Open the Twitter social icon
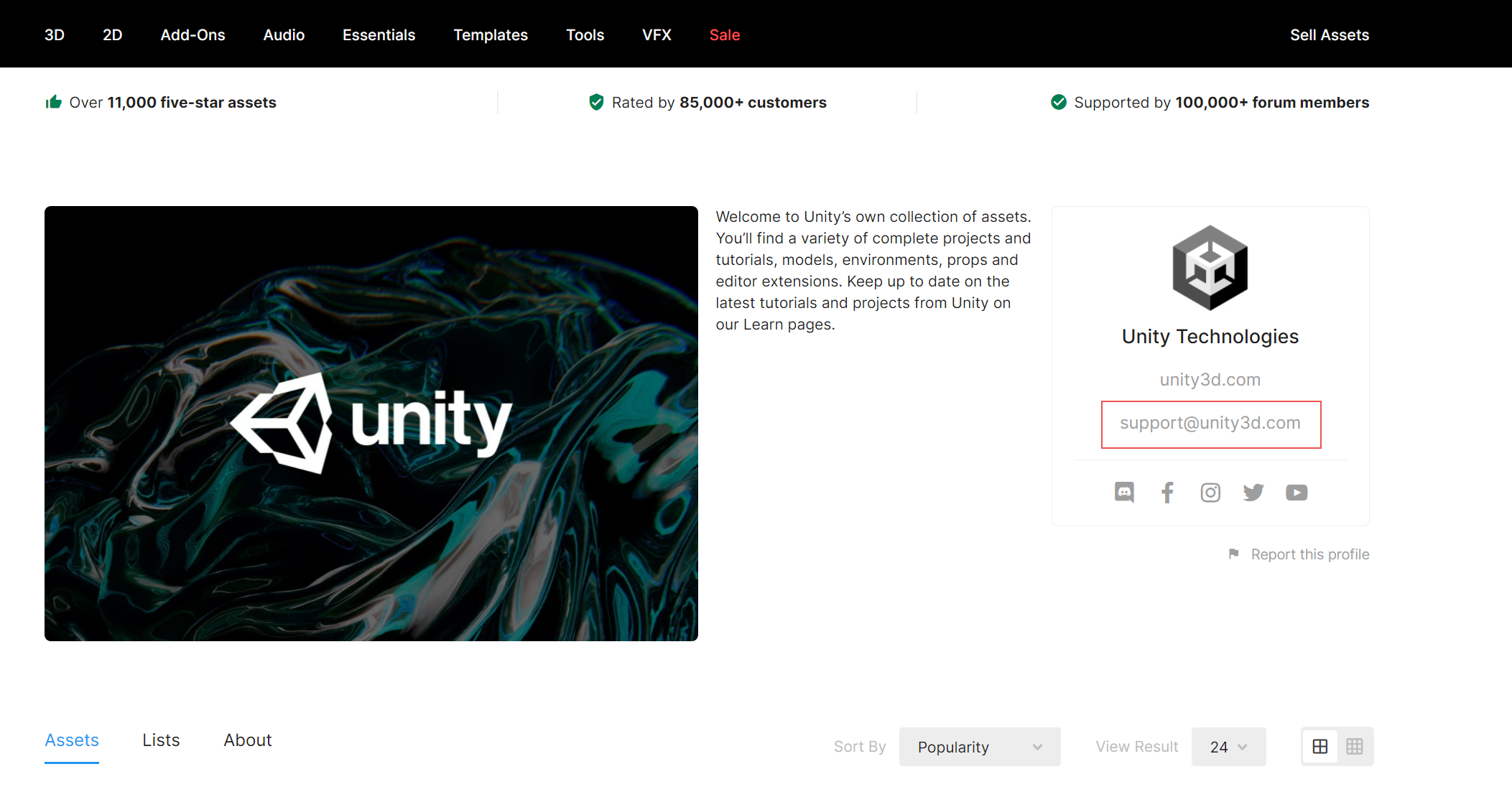1512x792 pixels. tap(1253, 493)
